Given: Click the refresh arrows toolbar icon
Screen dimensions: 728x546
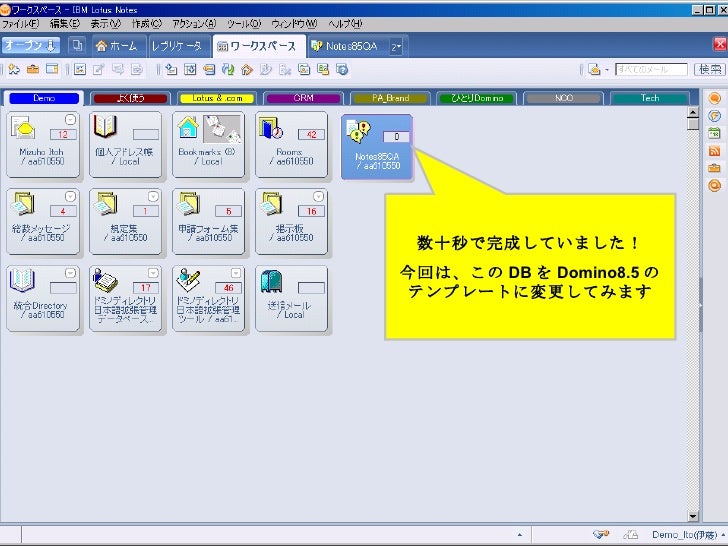Looking at the screenshot, I should pyautogui.click(x=228, y=70).
